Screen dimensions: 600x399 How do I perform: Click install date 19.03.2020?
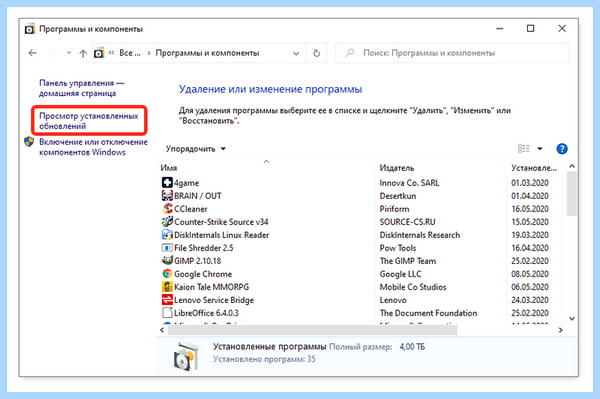point(530,235)
